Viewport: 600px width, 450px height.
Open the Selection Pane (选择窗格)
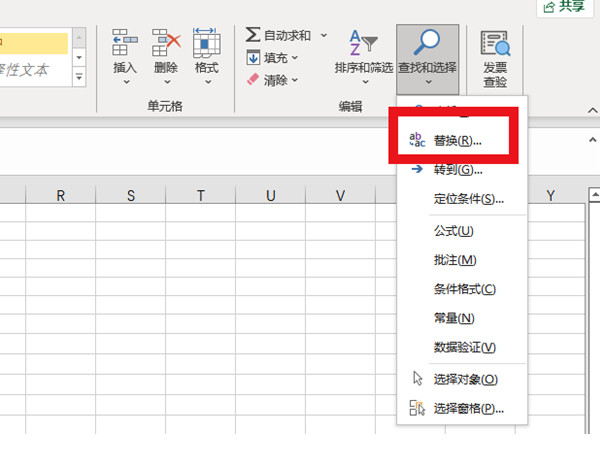pos(468,408)
